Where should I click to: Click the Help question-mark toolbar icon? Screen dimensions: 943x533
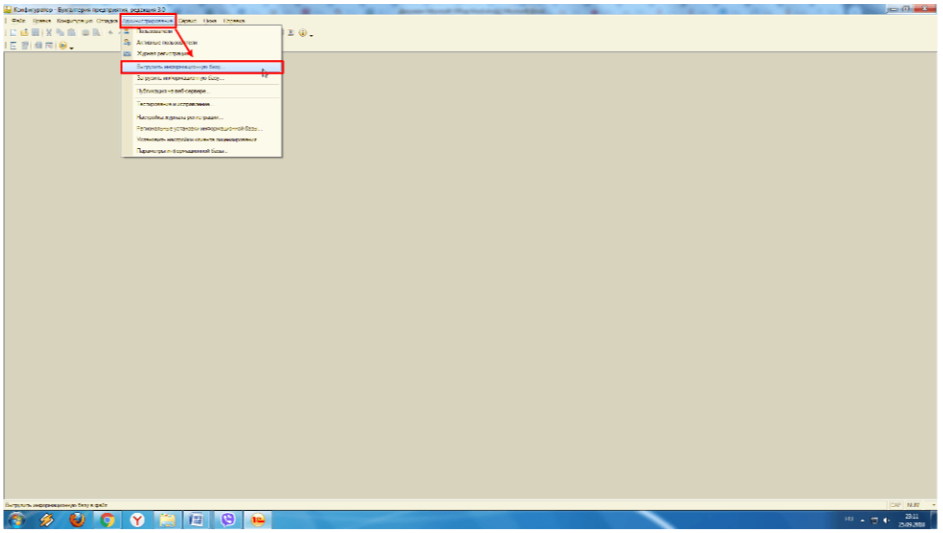303,33
